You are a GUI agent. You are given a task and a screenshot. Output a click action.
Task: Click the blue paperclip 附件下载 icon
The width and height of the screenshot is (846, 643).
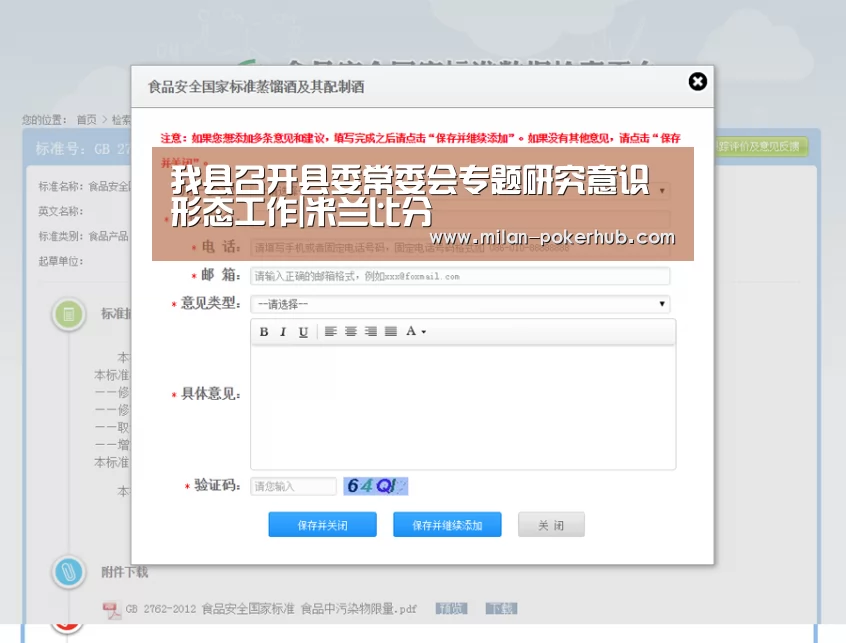(x=69, y=572)
